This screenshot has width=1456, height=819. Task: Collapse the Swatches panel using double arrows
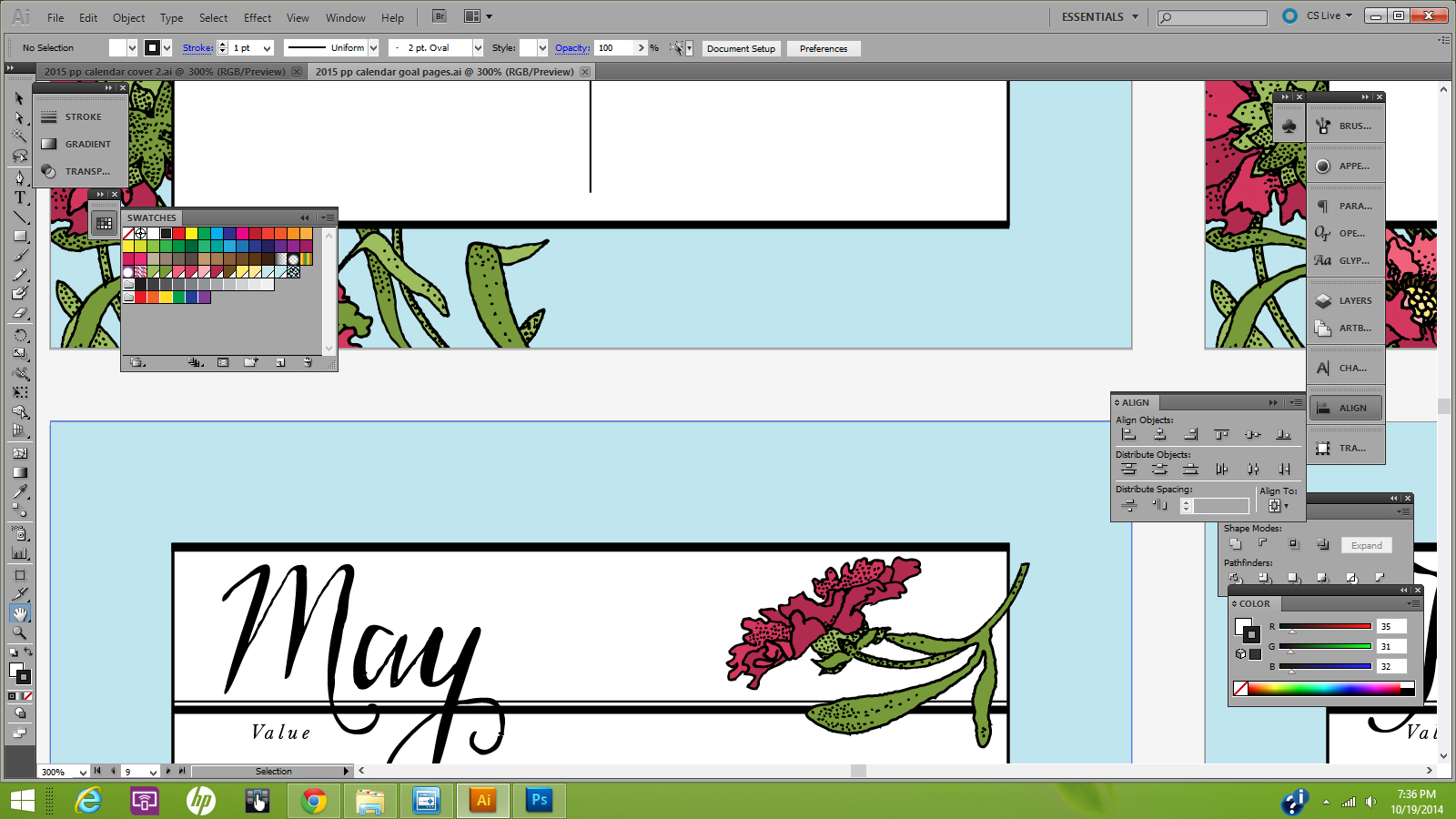point(305,218)
